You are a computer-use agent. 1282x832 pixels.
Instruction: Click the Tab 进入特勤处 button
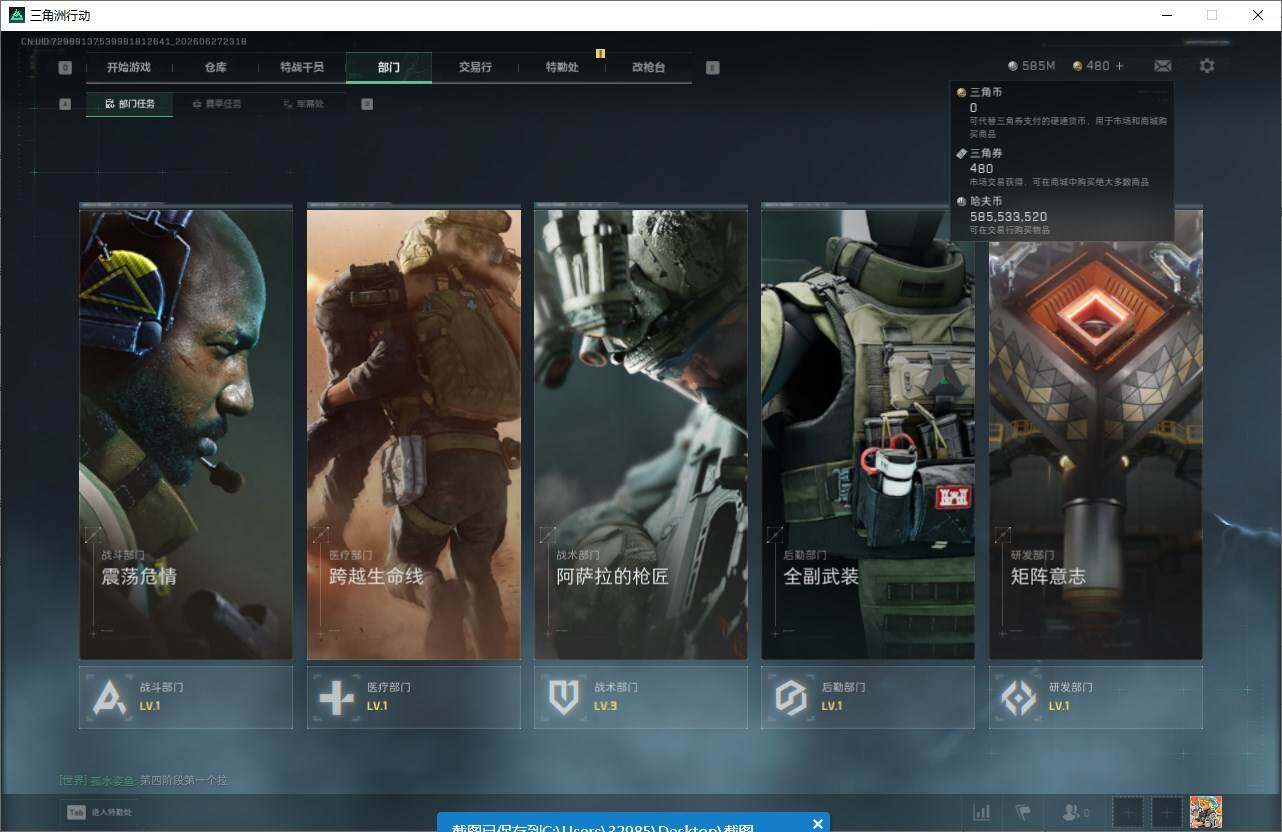(100, 812)
